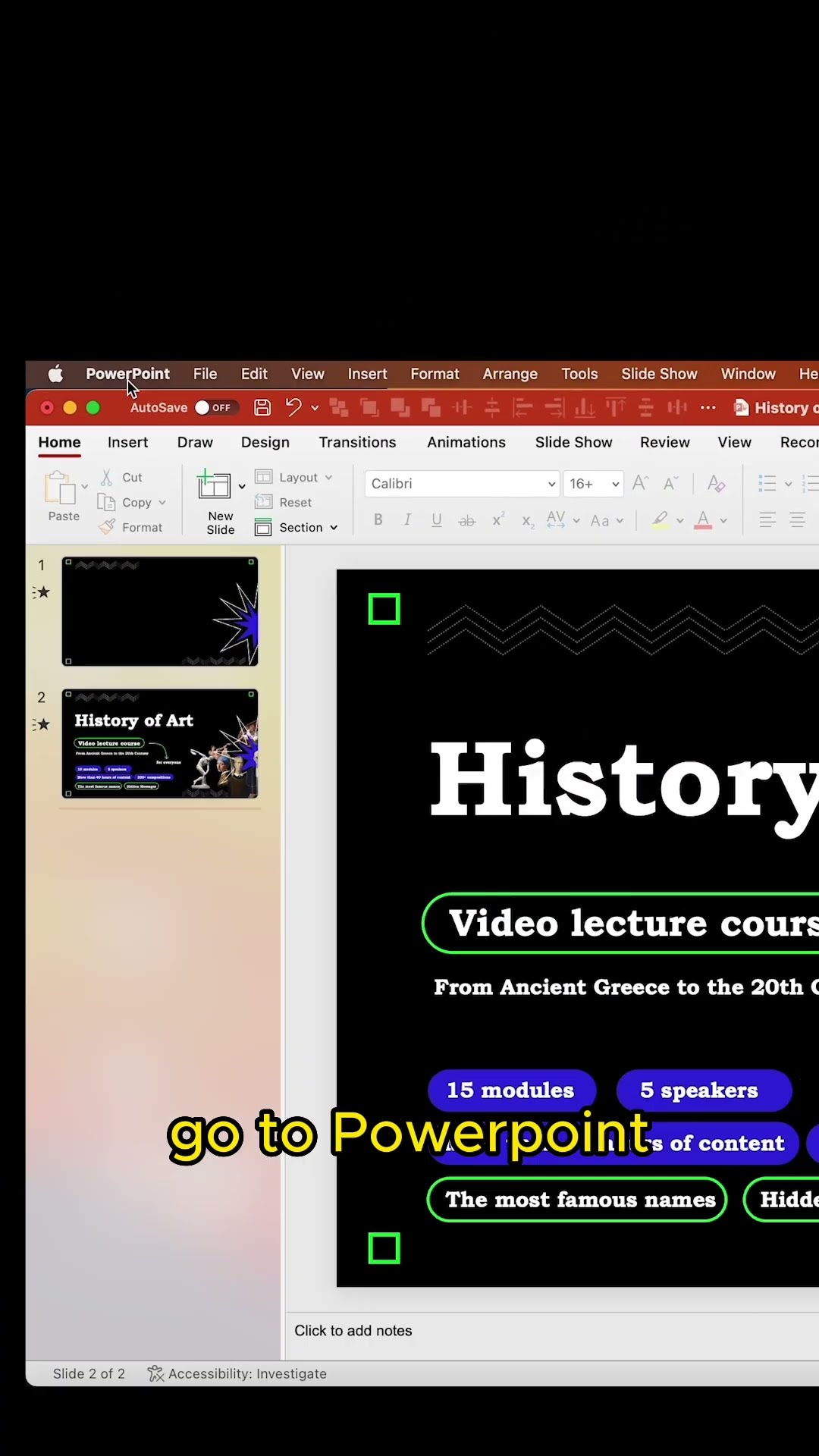Click the Send Backward icon
This screenshot has width=819, height=1456.
coord(400,408)
